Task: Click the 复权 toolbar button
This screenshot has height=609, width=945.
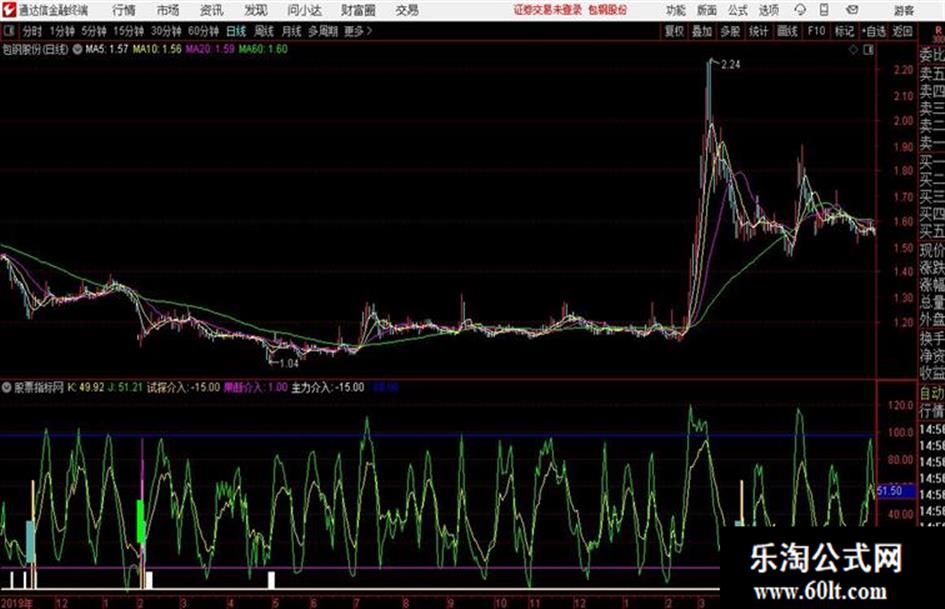Action: tap(674, 31)
